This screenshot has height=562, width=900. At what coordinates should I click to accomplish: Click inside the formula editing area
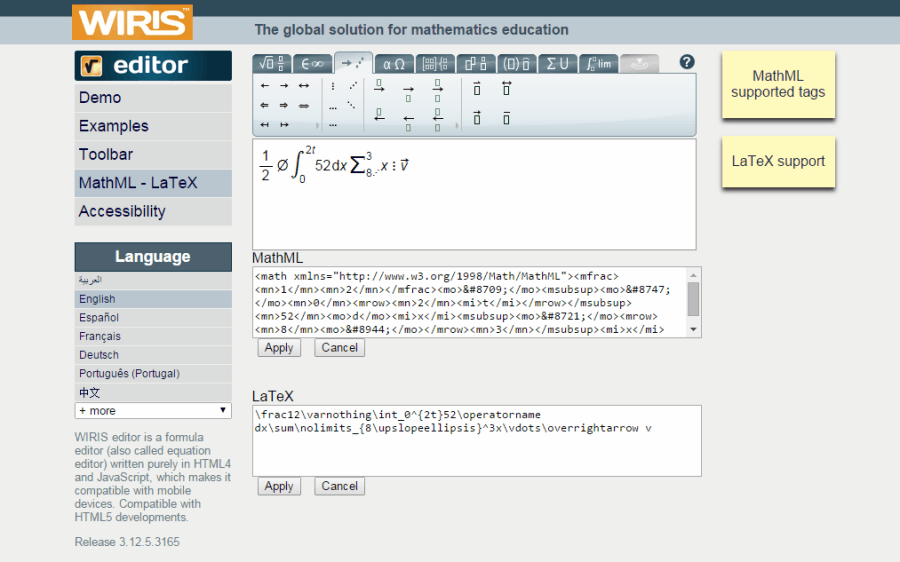474,194
